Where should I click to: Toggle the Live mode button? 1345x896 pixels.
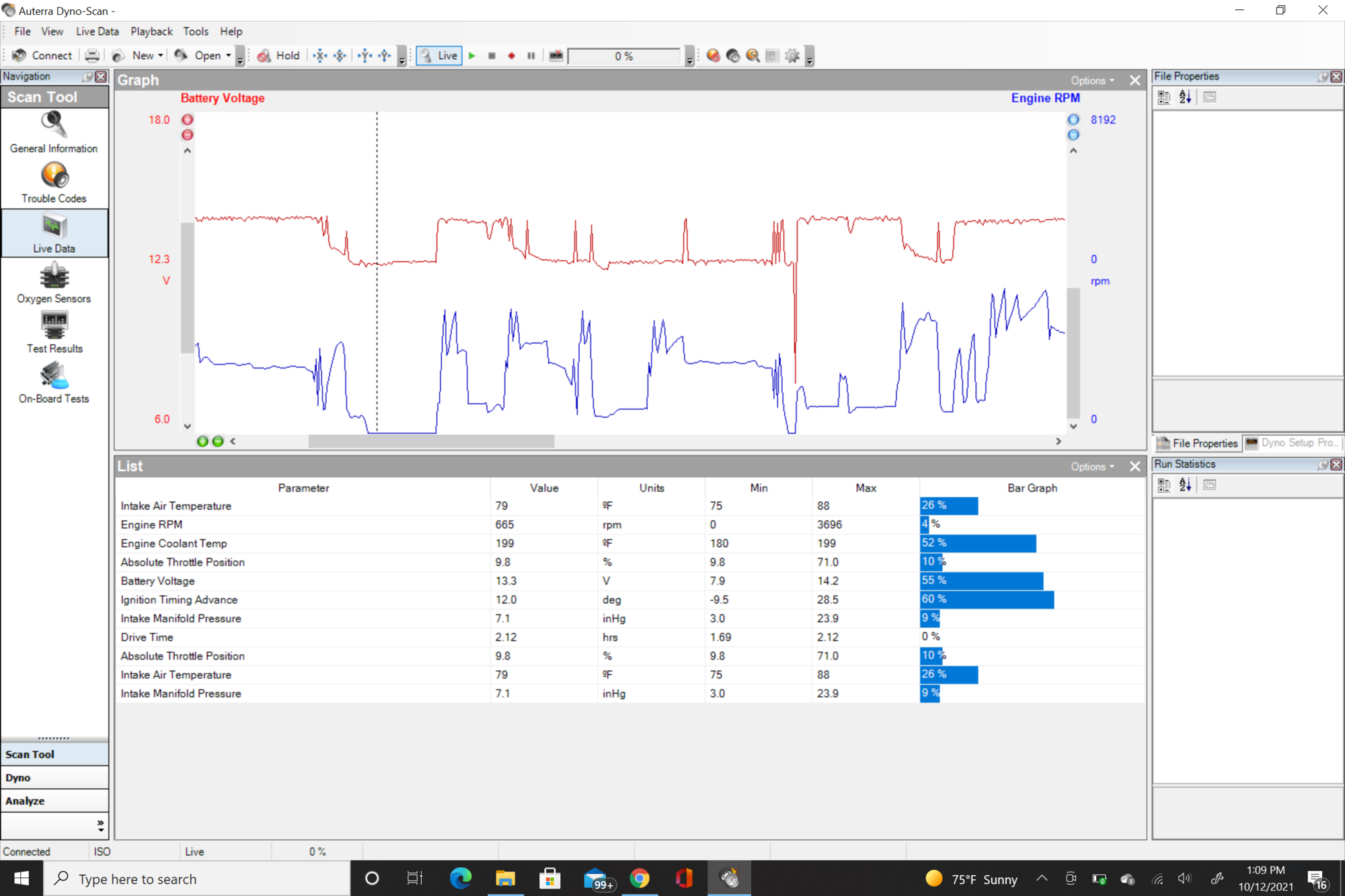pos(439,56)
